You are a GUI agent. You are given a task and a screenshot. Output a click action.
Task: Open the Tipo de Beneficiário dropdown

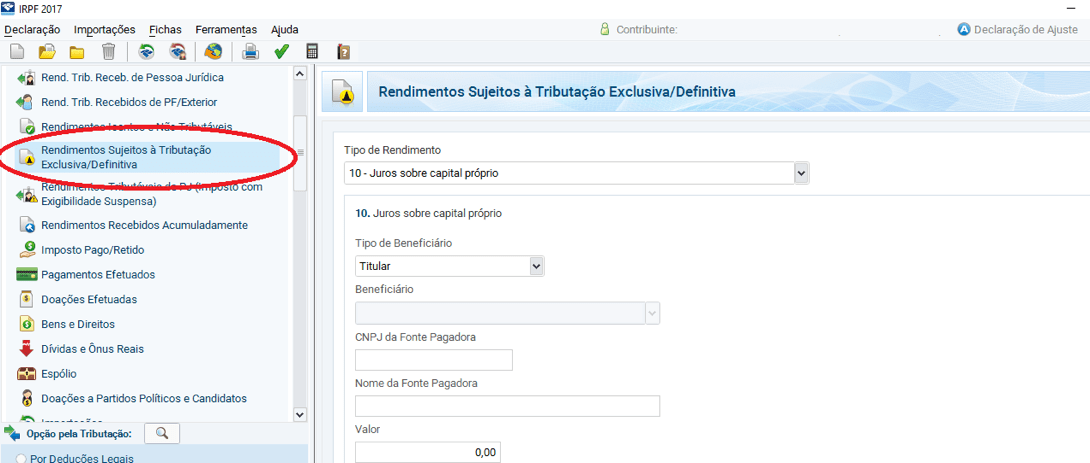[x=536, y=266]
